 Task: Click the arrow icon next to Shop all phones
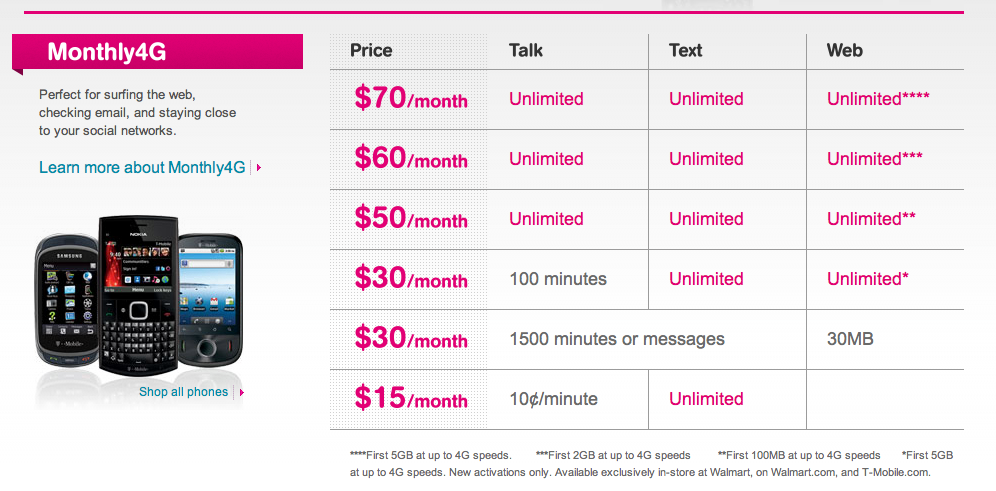241,392
